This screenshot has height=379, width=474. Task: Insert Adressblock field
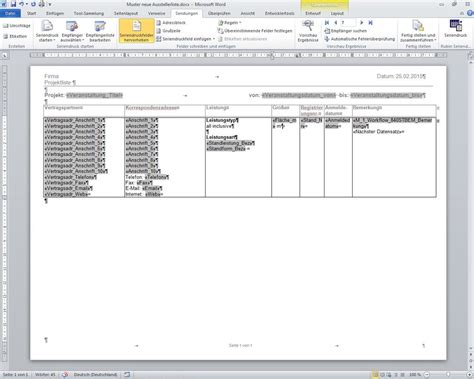171,23
